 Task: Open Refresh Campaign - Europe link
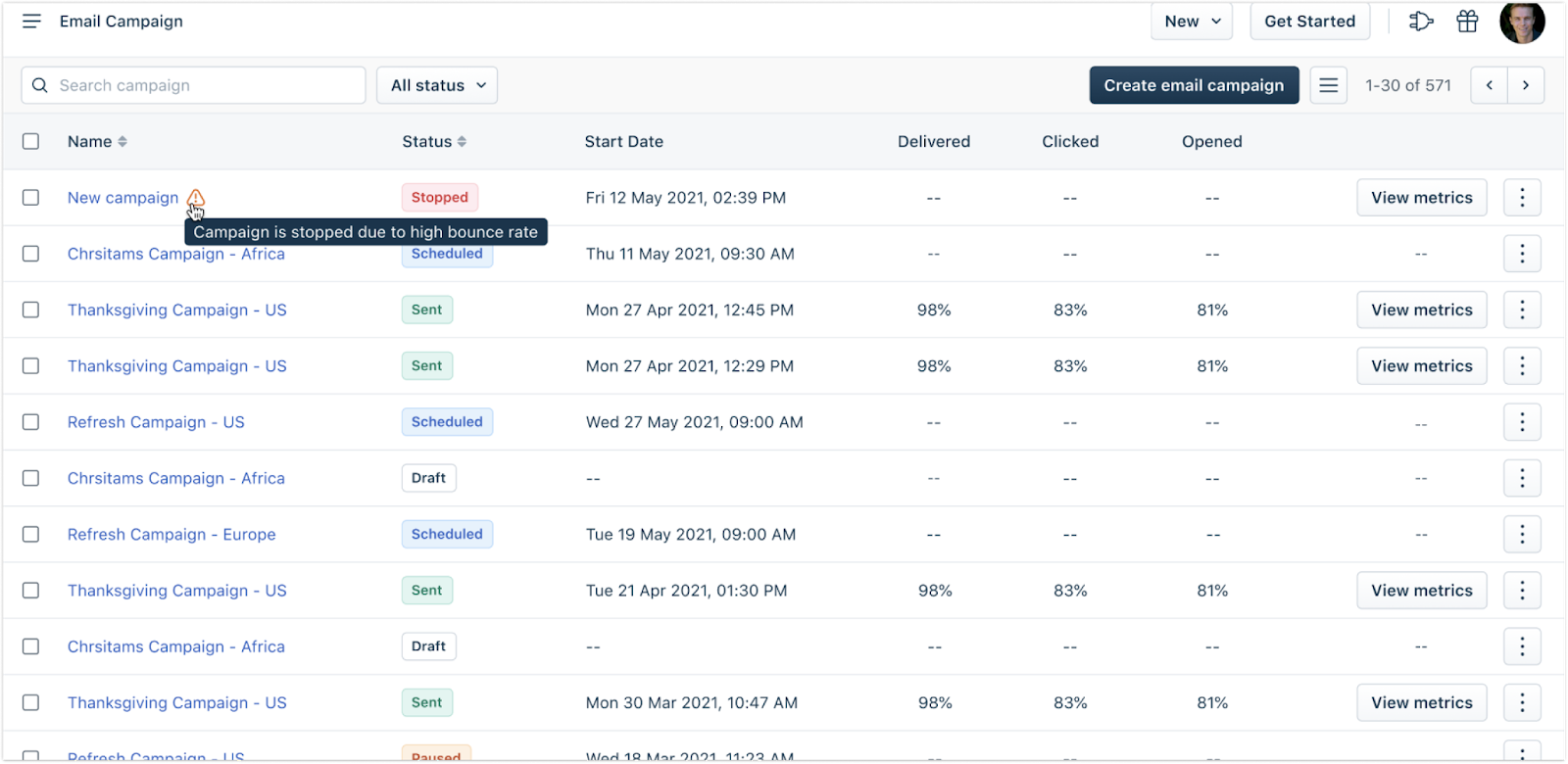(x=171, y=535)
